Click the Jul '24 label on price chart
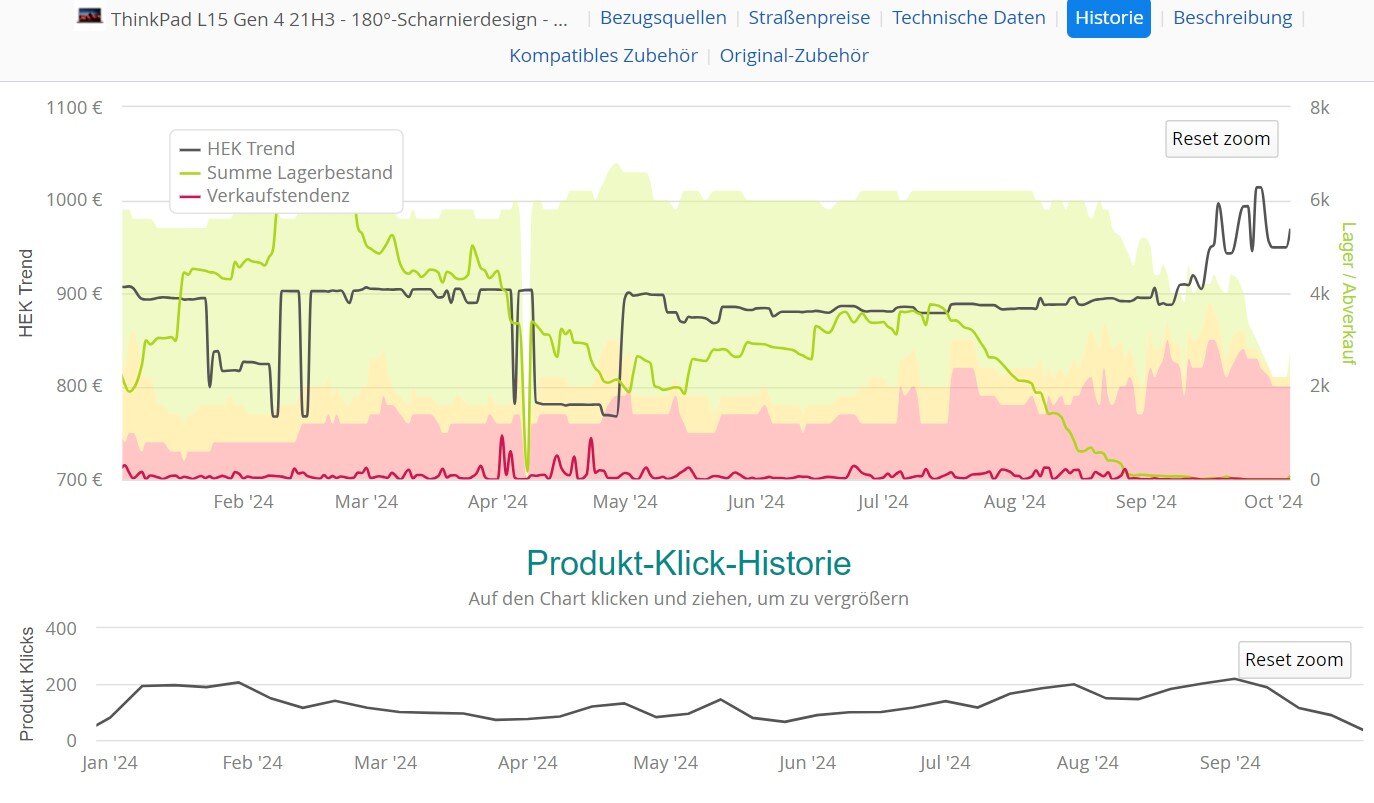1374x803 pixels. pyautogui.click(x=883, y=502)
